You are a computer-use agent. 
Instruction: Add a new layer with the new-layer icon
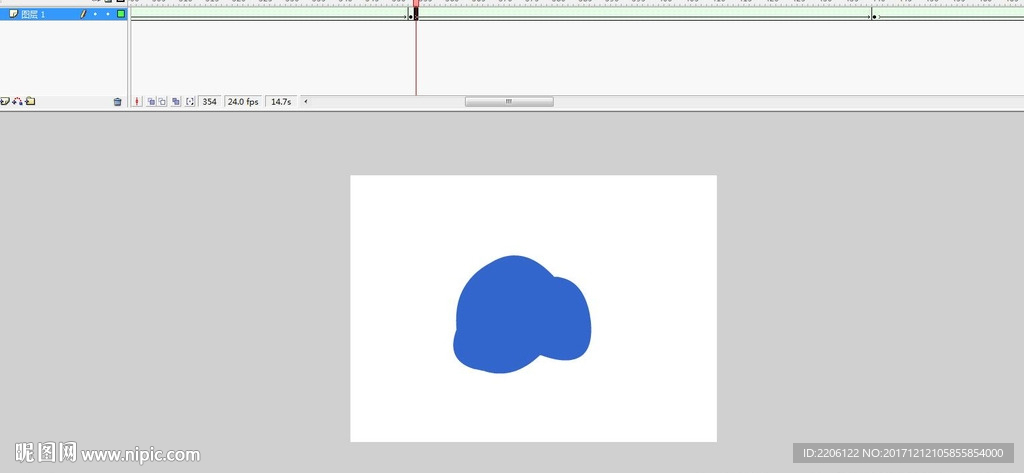pos(5,101)
